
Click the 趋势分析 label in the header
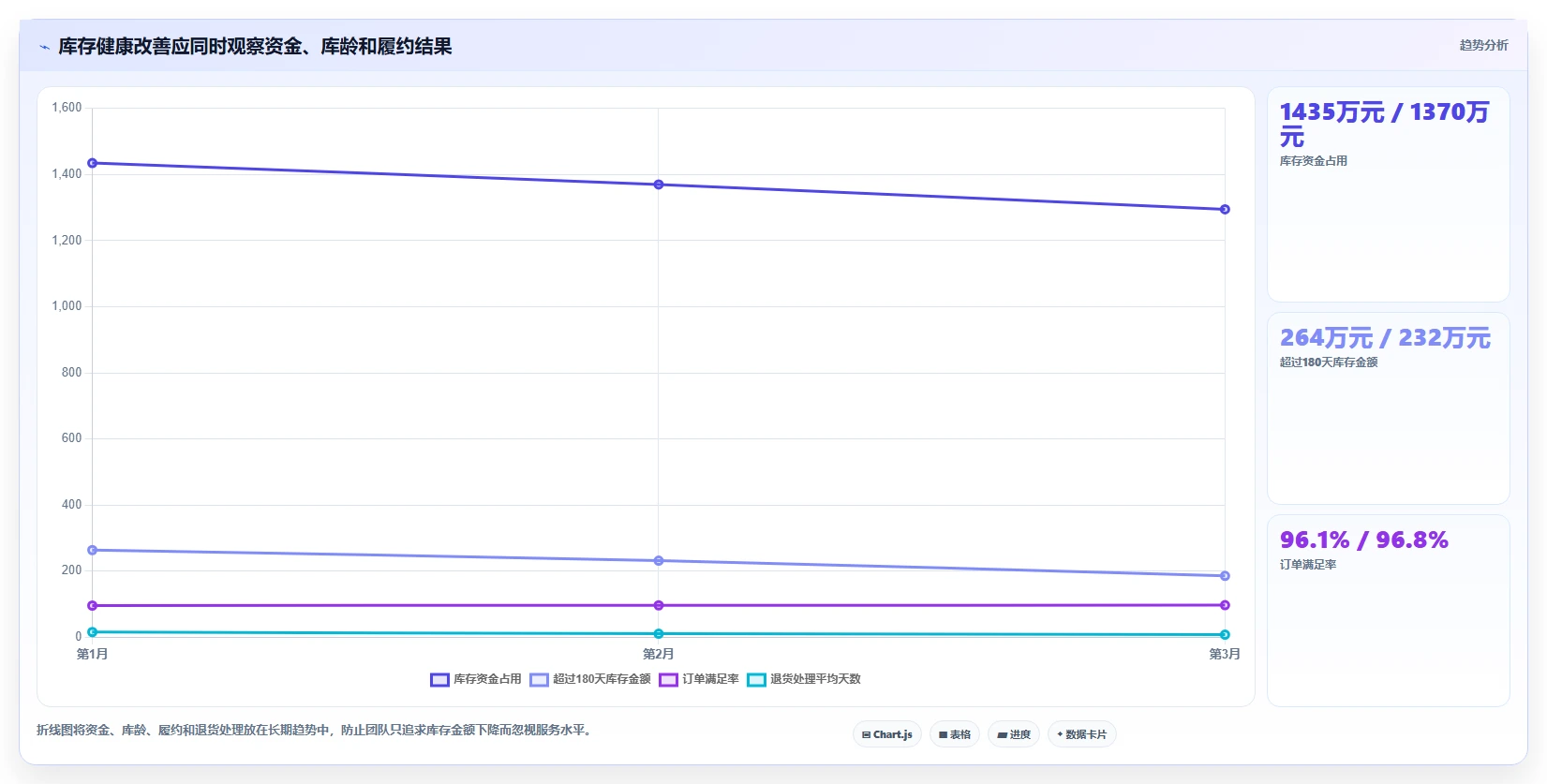tap(1483, 45)
